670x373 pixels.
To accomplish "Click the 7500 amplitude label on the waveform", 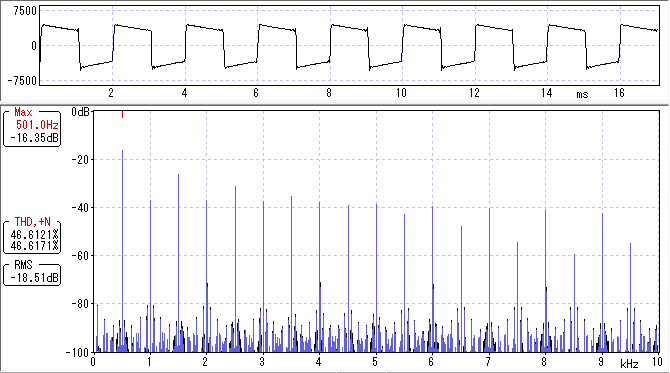I will coord(25,11).
